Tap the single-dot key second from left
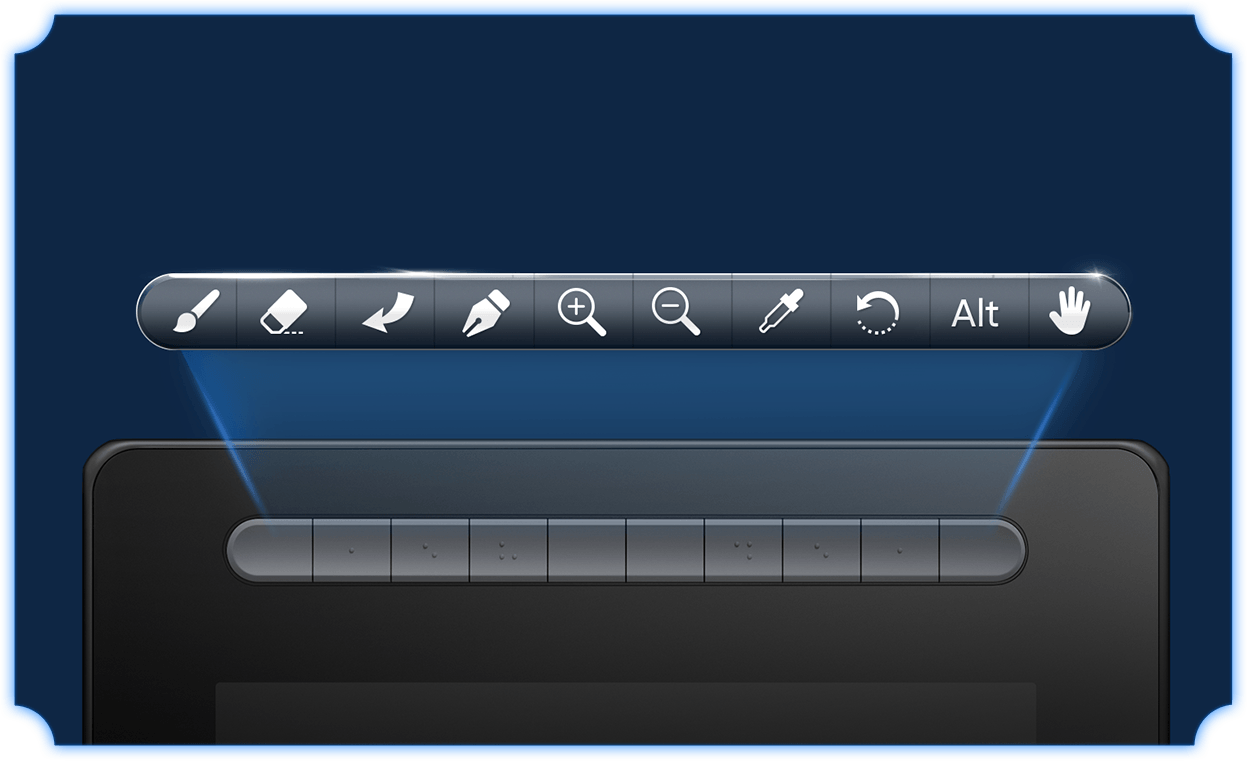Image resolution: width=1247 pixels, height=761 pixels. click(352, 550)
